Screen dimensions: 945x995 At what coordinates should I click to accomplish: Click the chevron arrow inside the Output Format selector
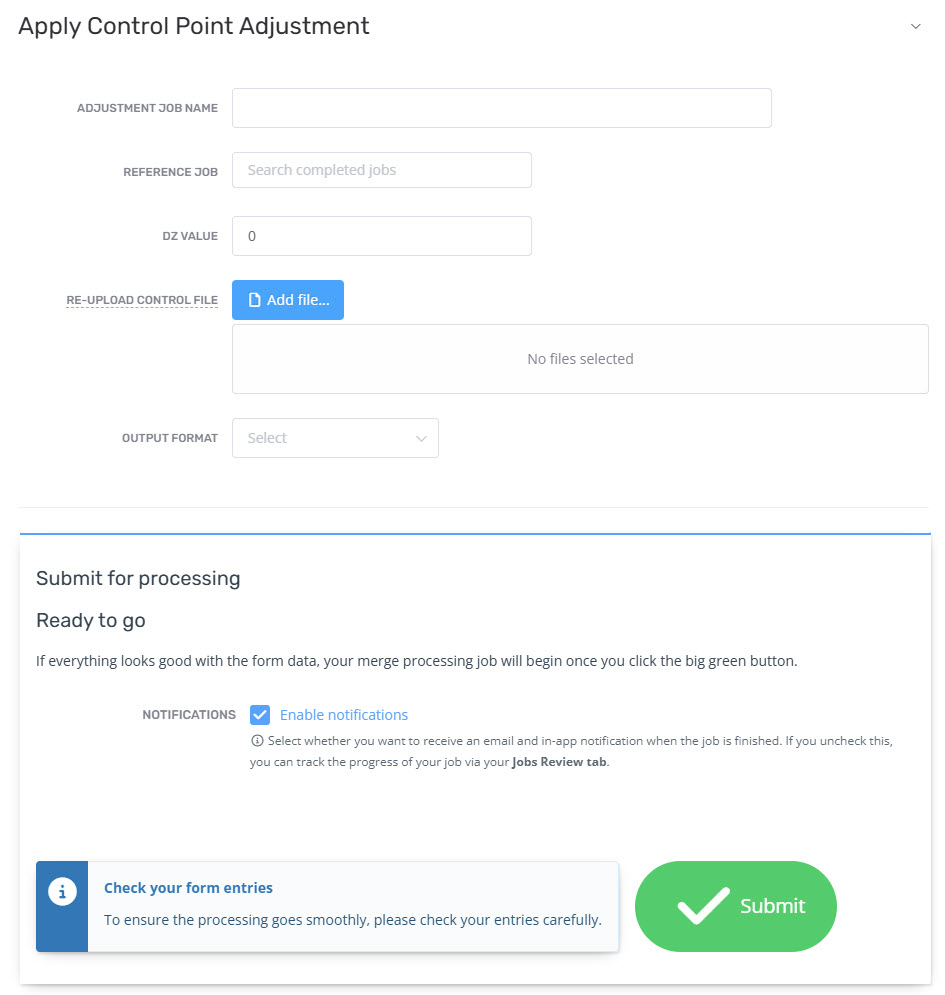coord(420,438)
